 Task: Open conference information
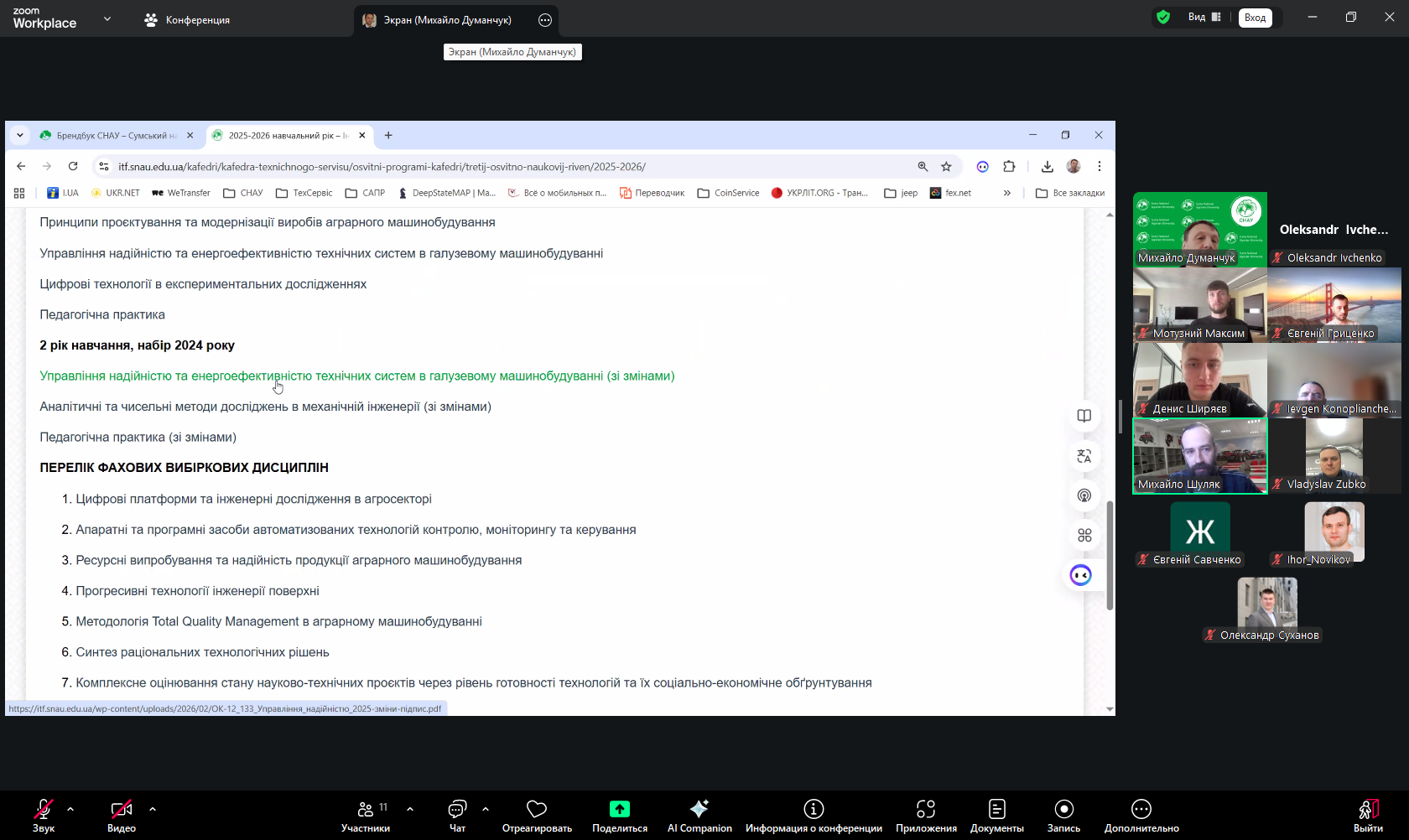tap(814, 816)
